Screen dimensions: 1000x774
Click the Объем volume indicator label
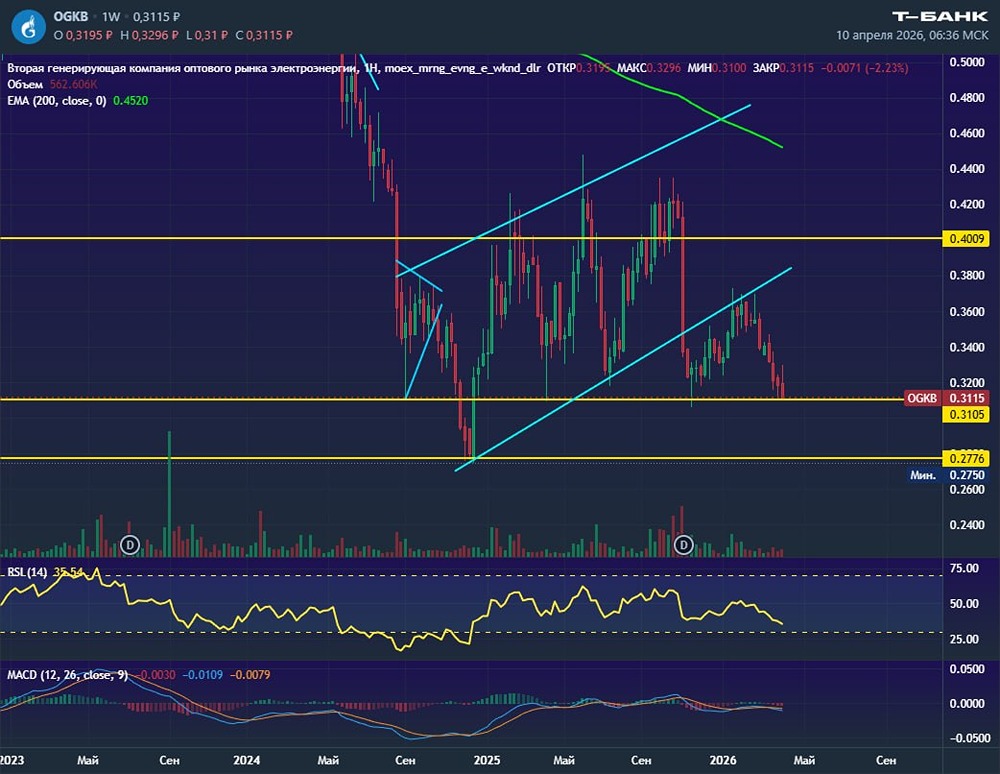tap(25, 84)
